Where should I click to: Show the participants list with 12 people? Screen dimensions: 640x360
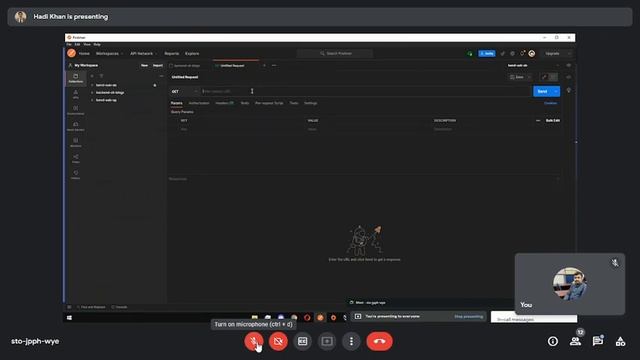click(x=576, y=341)
